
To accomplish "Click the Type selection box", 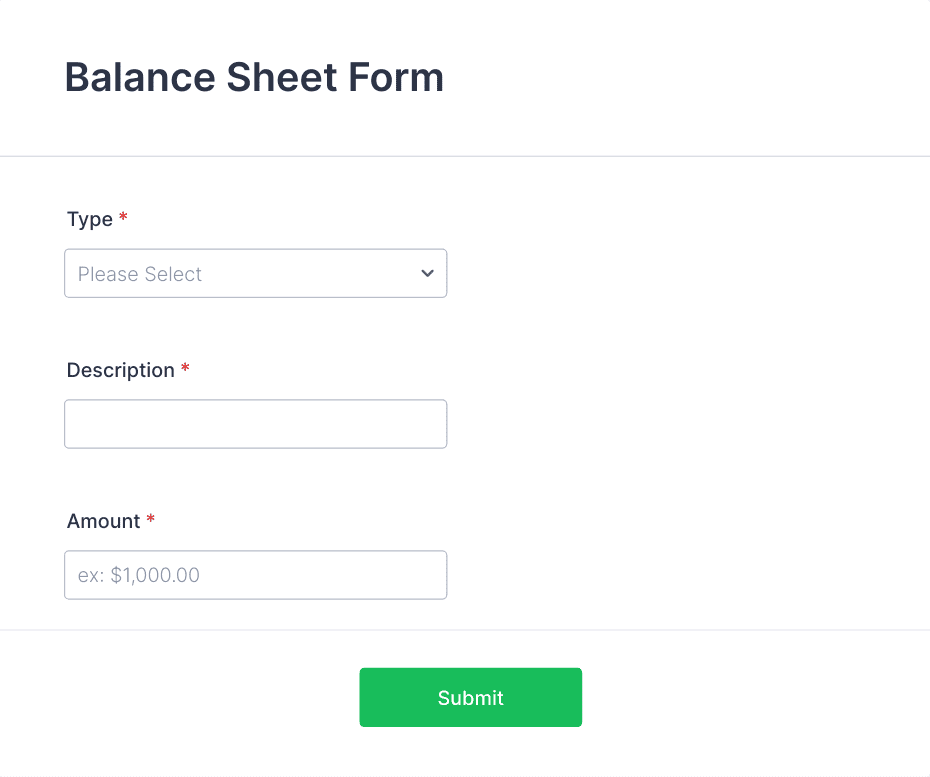I will [255, 273].
